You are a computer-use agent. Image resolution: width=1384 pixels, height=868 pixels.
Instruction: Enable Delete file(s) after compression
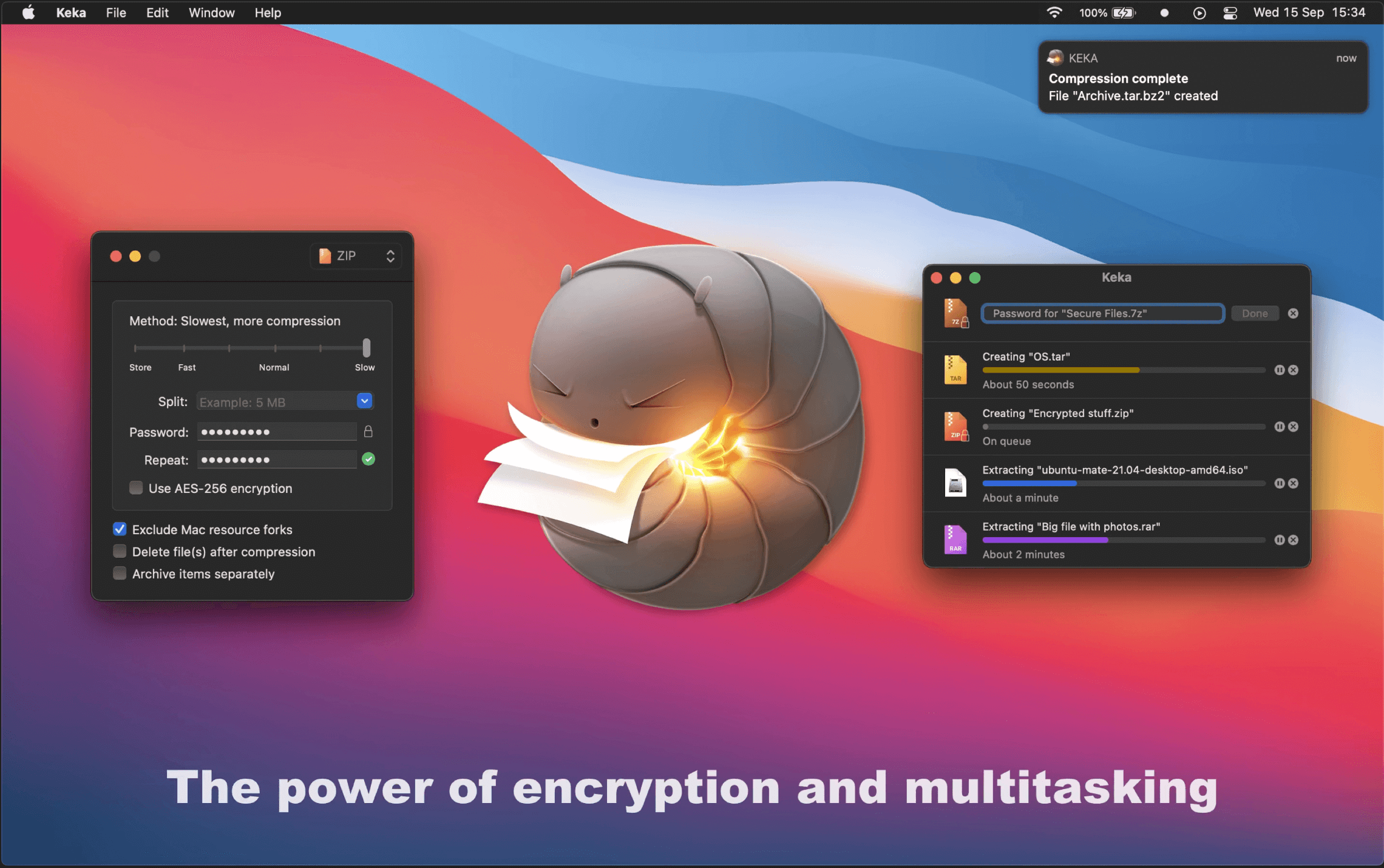coord(120,551)
